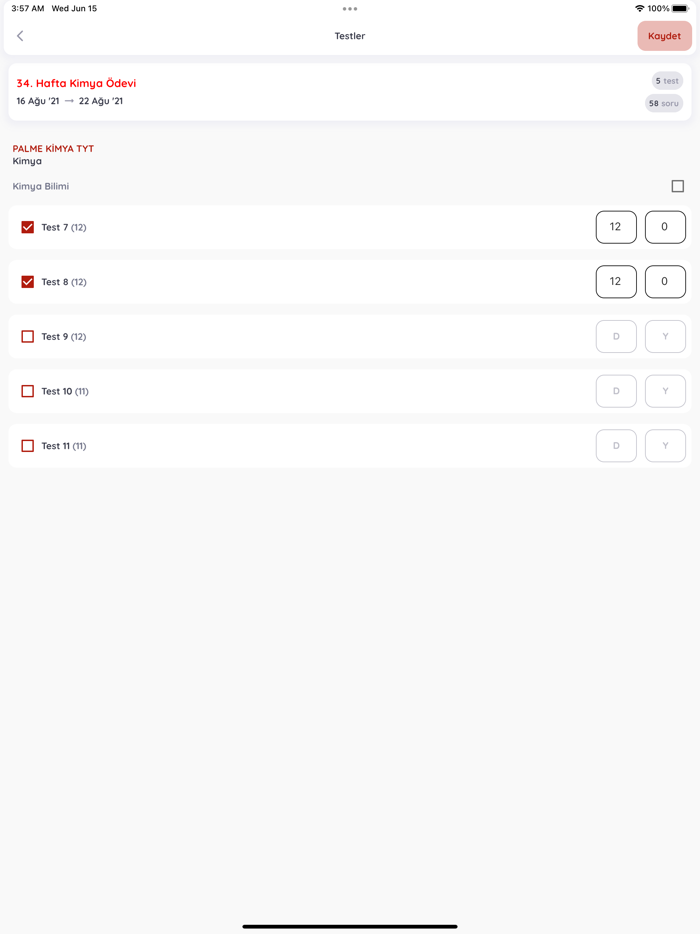Tap the battery status icon
This screenshot has width=700, height=934.
tap(680, 9)
